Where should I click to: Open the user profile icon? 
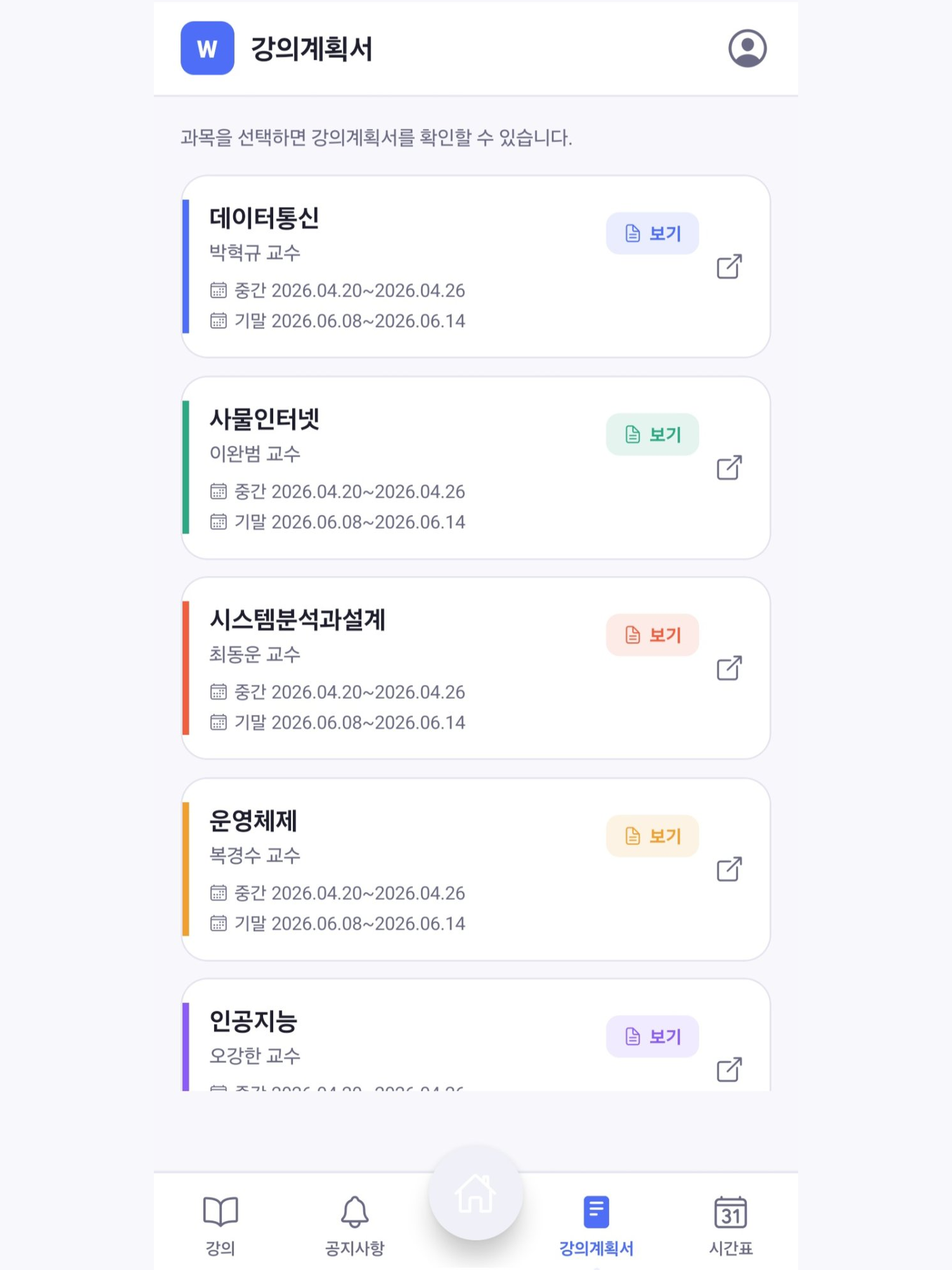(x=747, y=48)
